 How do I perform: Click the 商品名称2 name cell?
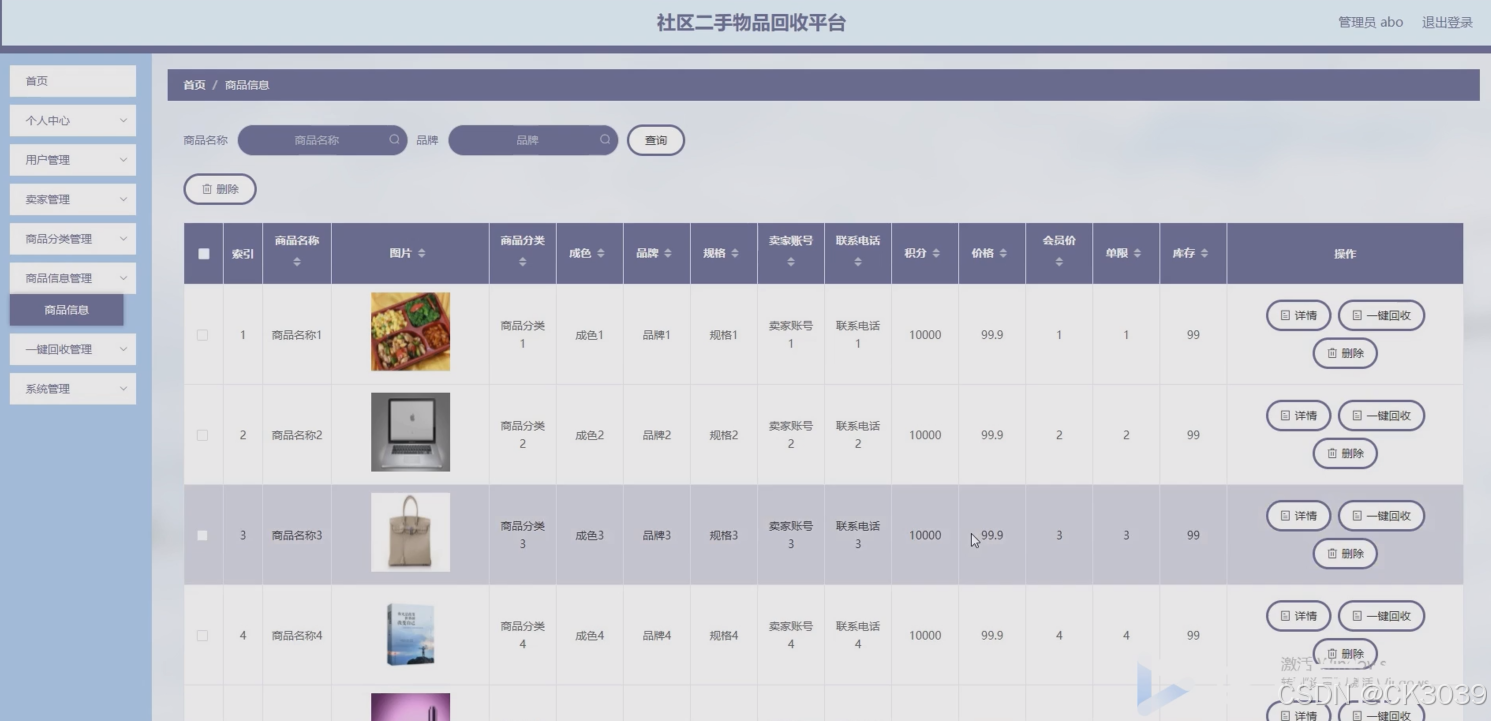coord(297,435)
